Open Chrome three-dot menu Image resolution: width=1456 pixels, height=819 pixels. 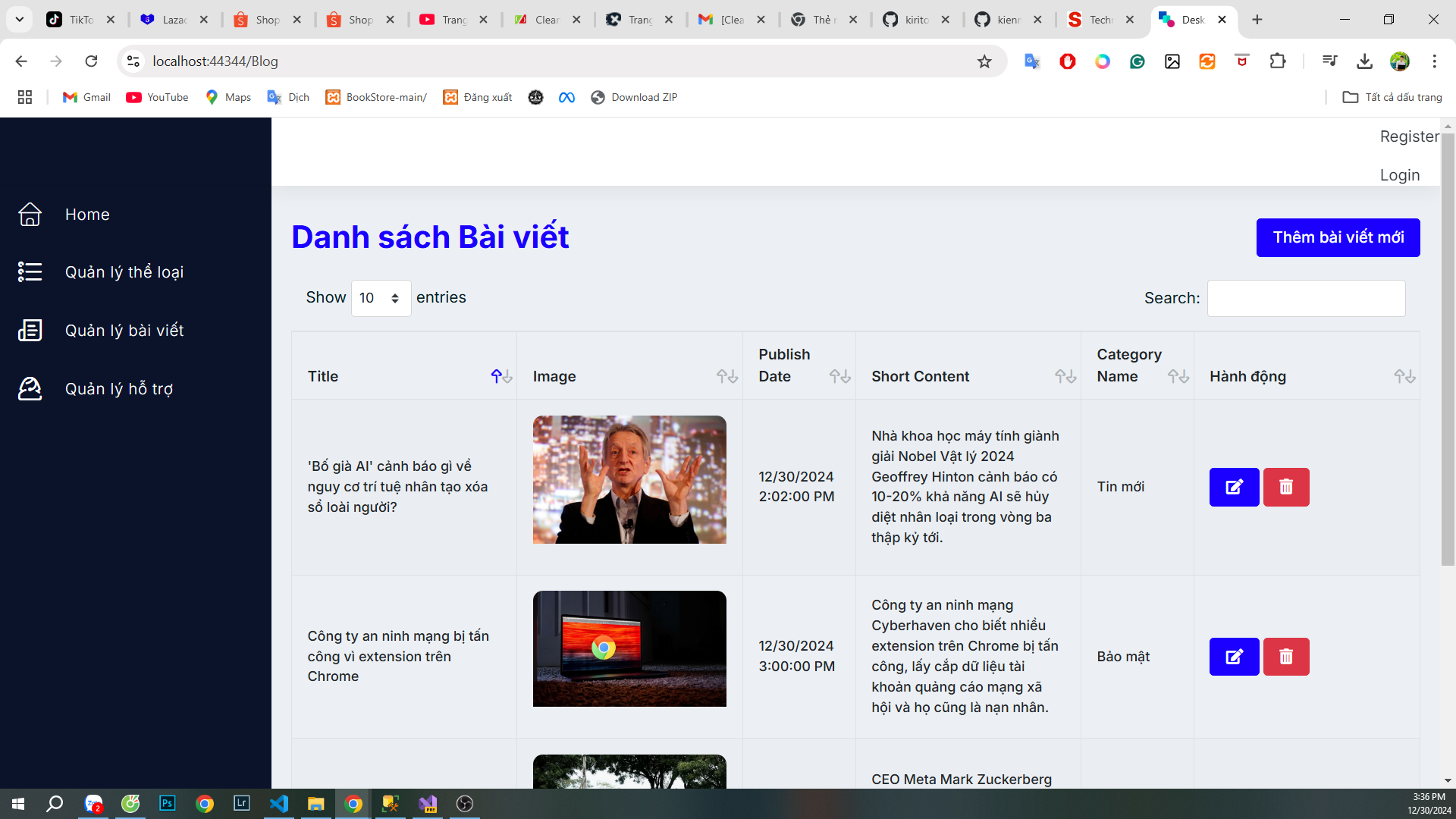(x=1434, y=61)
